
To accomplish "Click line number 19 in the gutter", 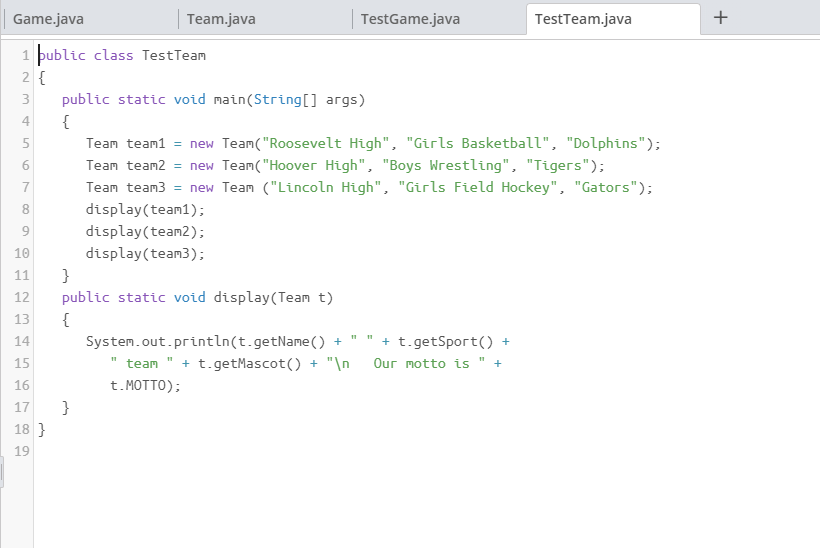I will click(21, 451).
